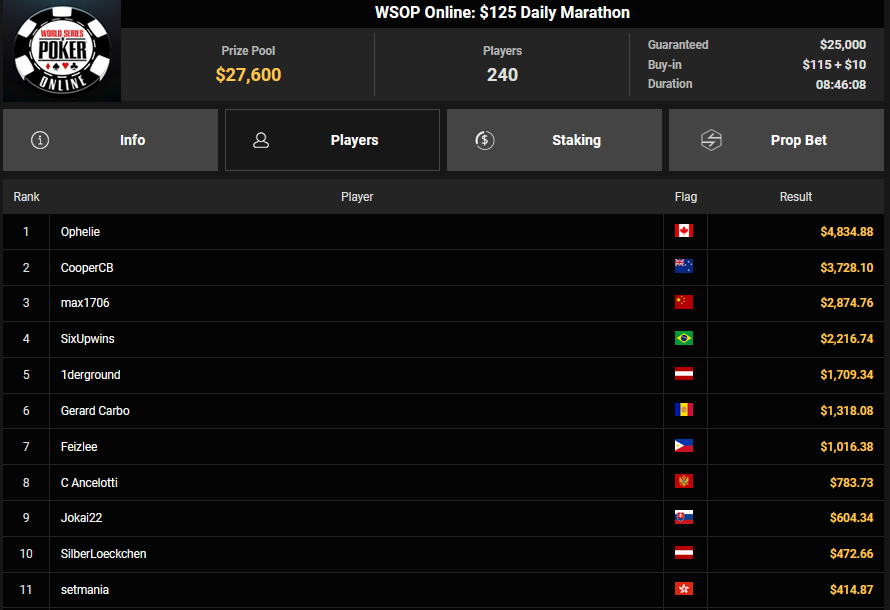Image resolution: width=890 pixels, height=610 pixels.
Task: Sort by the Rank column header
Action: (x=26, y=197)
